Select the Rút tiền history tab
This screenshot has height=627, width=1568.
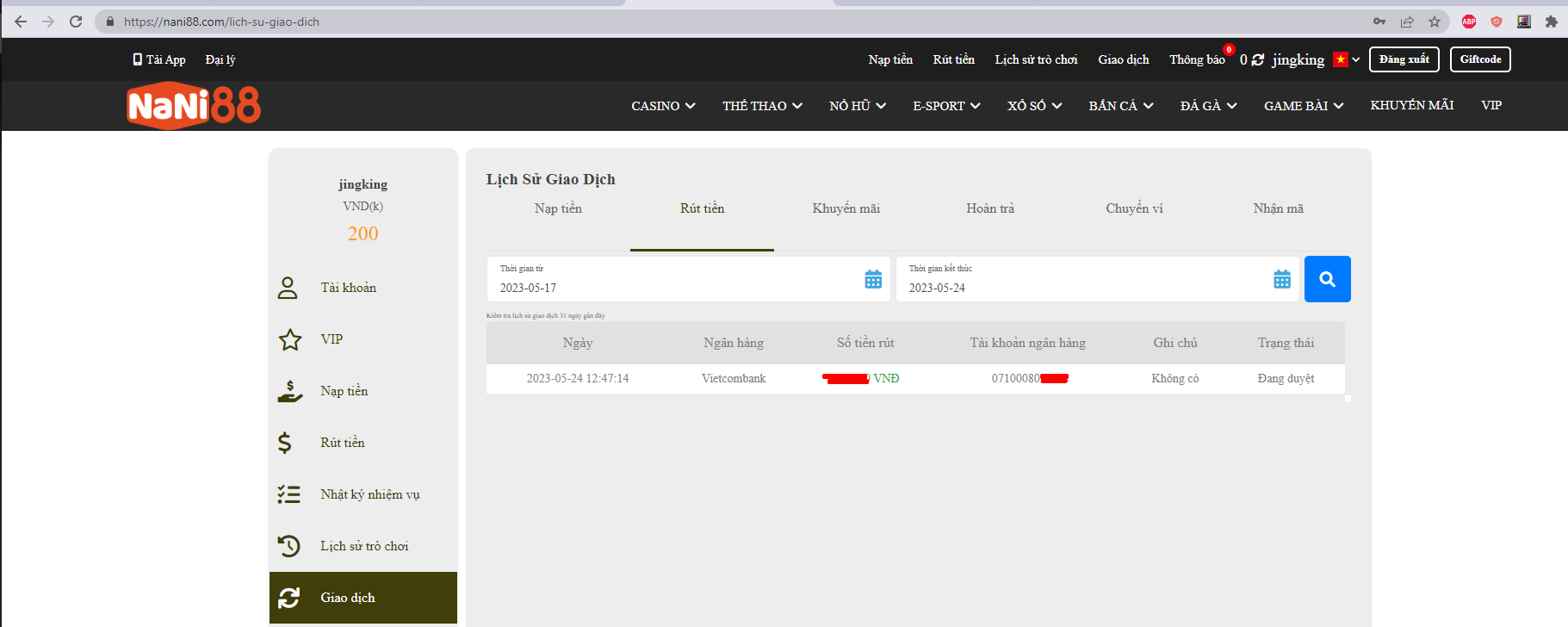point(702,208)
